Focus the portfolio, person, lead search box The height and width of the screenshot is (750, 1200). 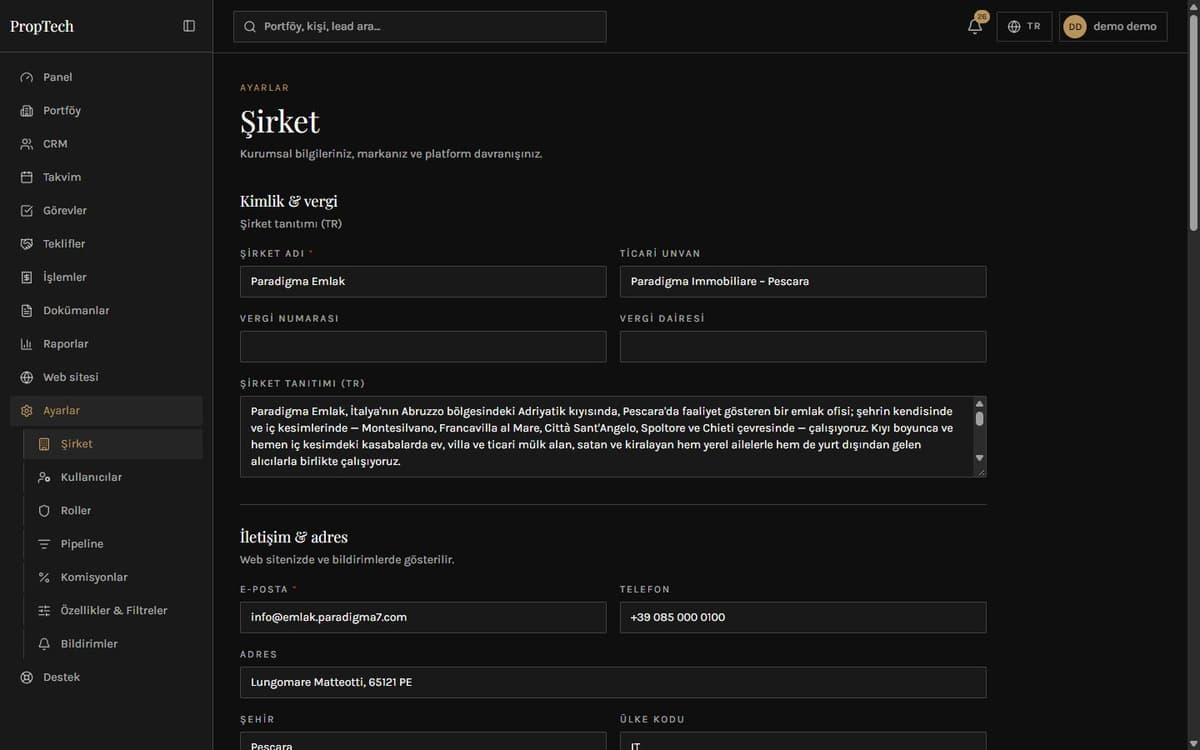420,27
